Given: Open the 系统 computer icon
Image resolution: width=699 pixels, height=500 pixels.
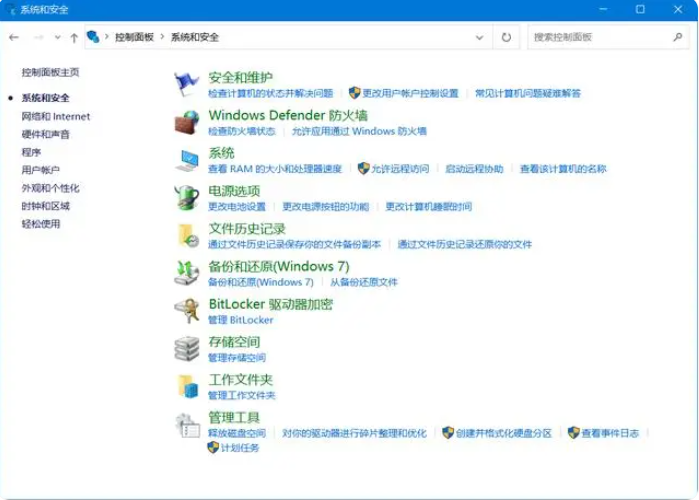Looking at the screenshot, I should 187,160.
